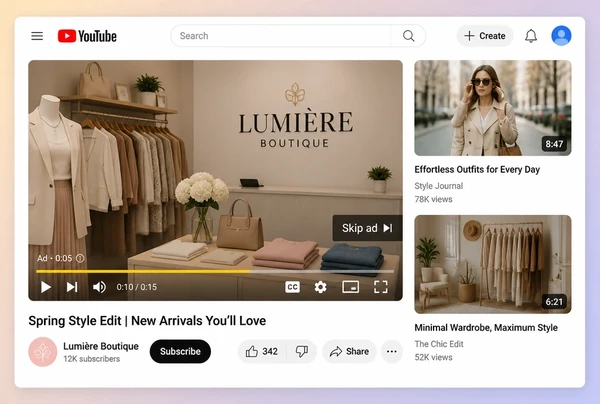This screenshot has width=600, height=404.
Task: Click the 'Ad · 0:05' label
Action: (54, 258)
